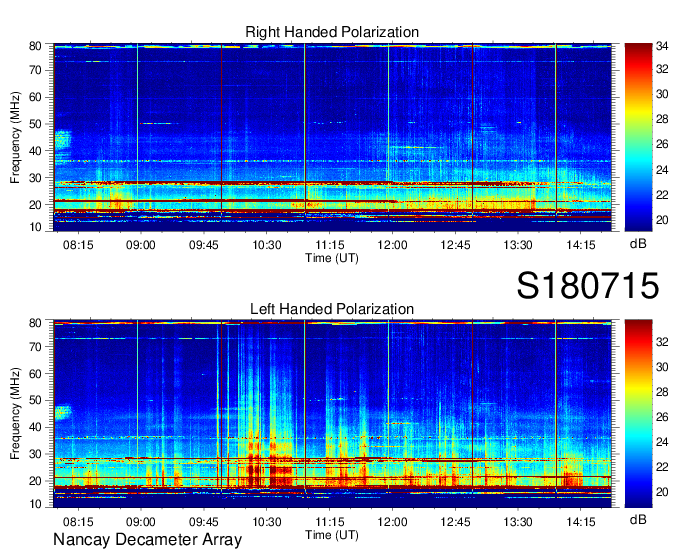
Task: Click "14:15" tick on right-handed plot time axis
Action: click(581, 245)
